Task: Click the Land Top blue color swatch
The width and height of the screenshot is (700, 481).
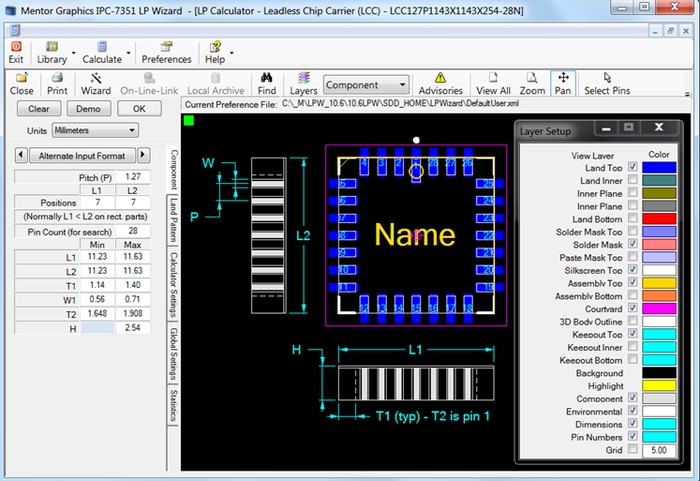Action: (x=659, y=167)
